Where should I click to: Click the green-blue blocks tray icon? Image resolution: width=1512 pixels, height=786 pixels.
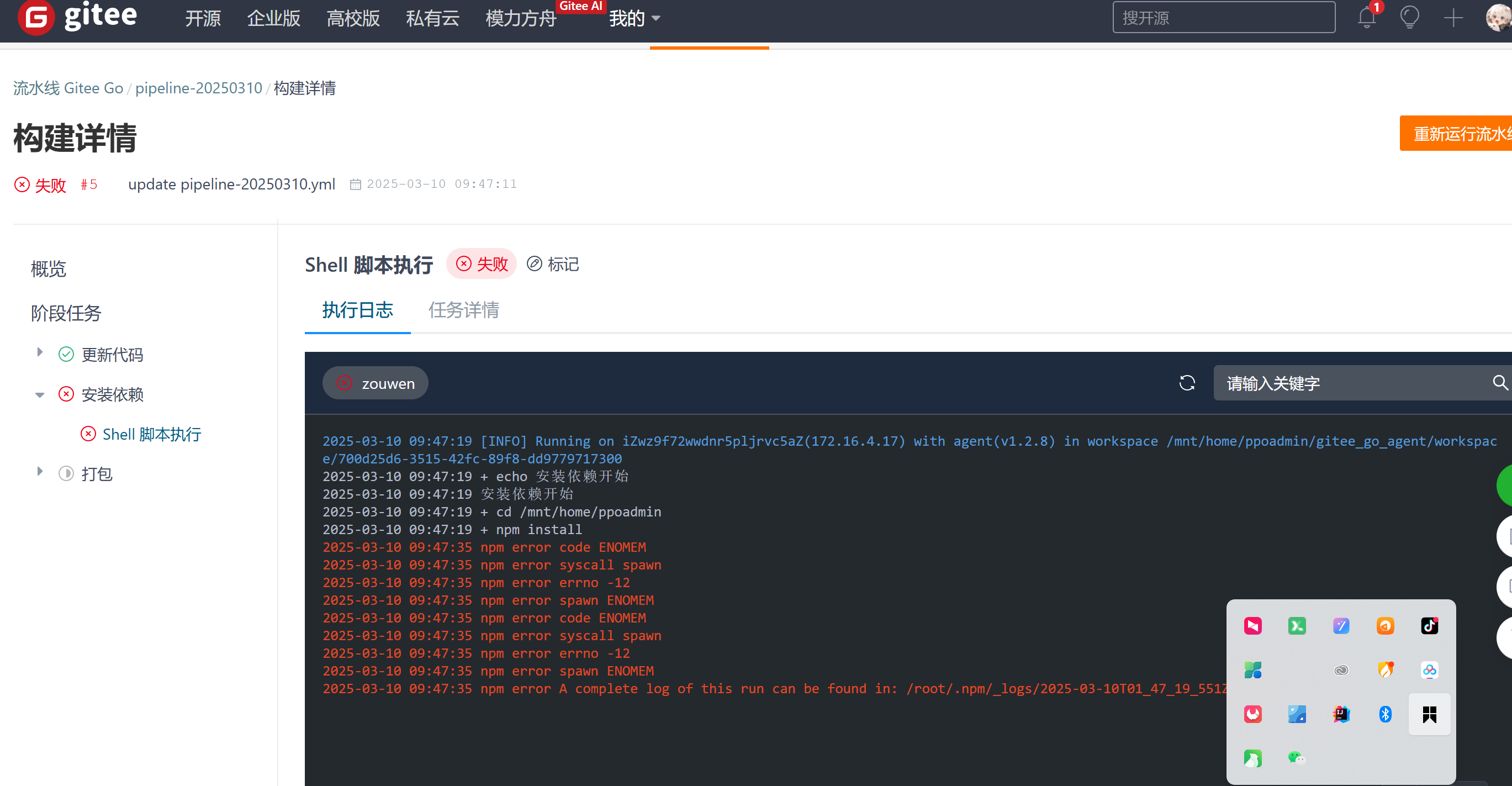[1252, 670]
